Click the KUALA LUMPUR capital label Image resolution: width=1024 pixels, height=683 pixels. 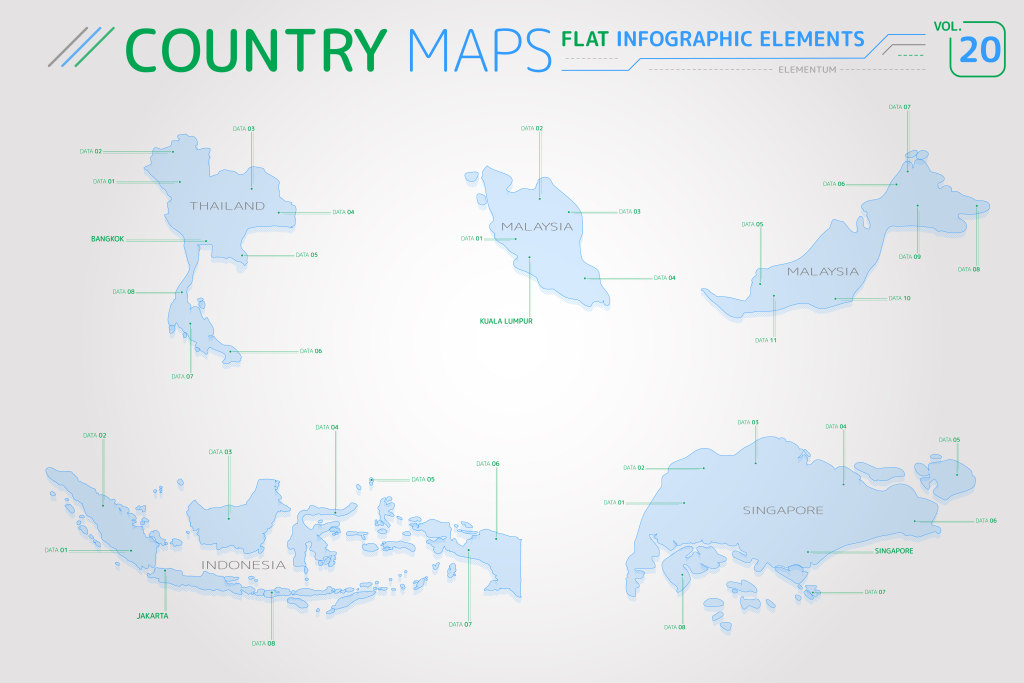[506, 321]
